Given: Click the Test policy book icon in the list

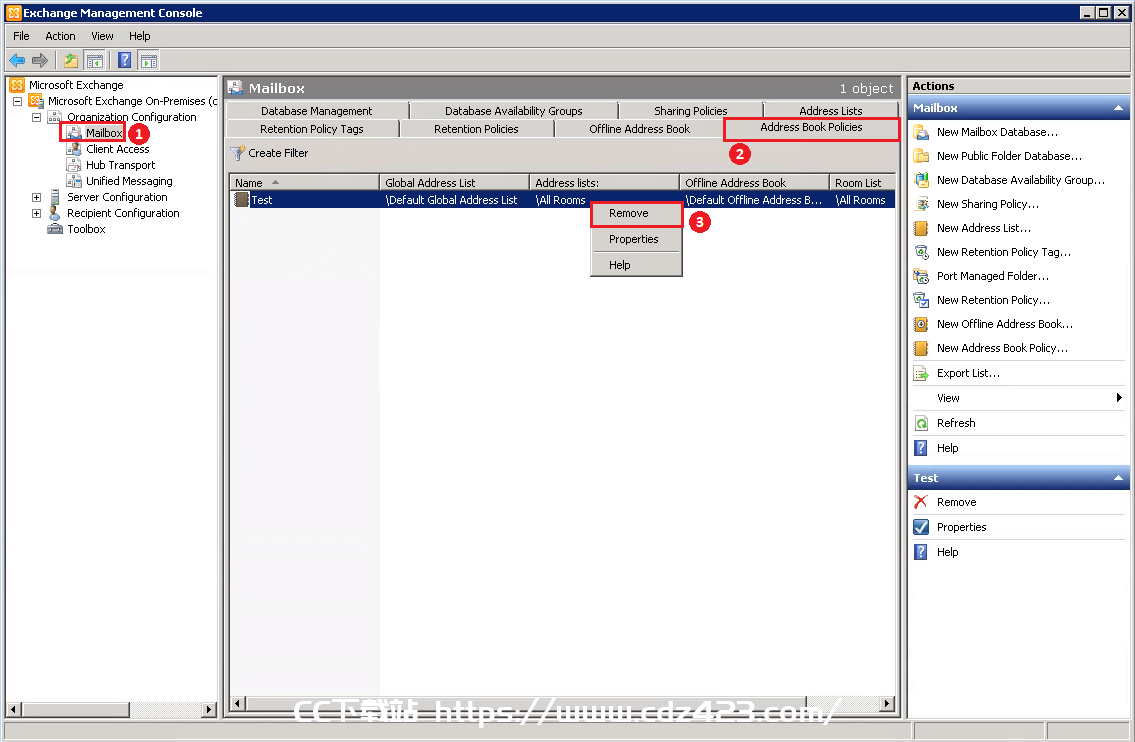Looking at the screenshot, I should tap(241, 199).
